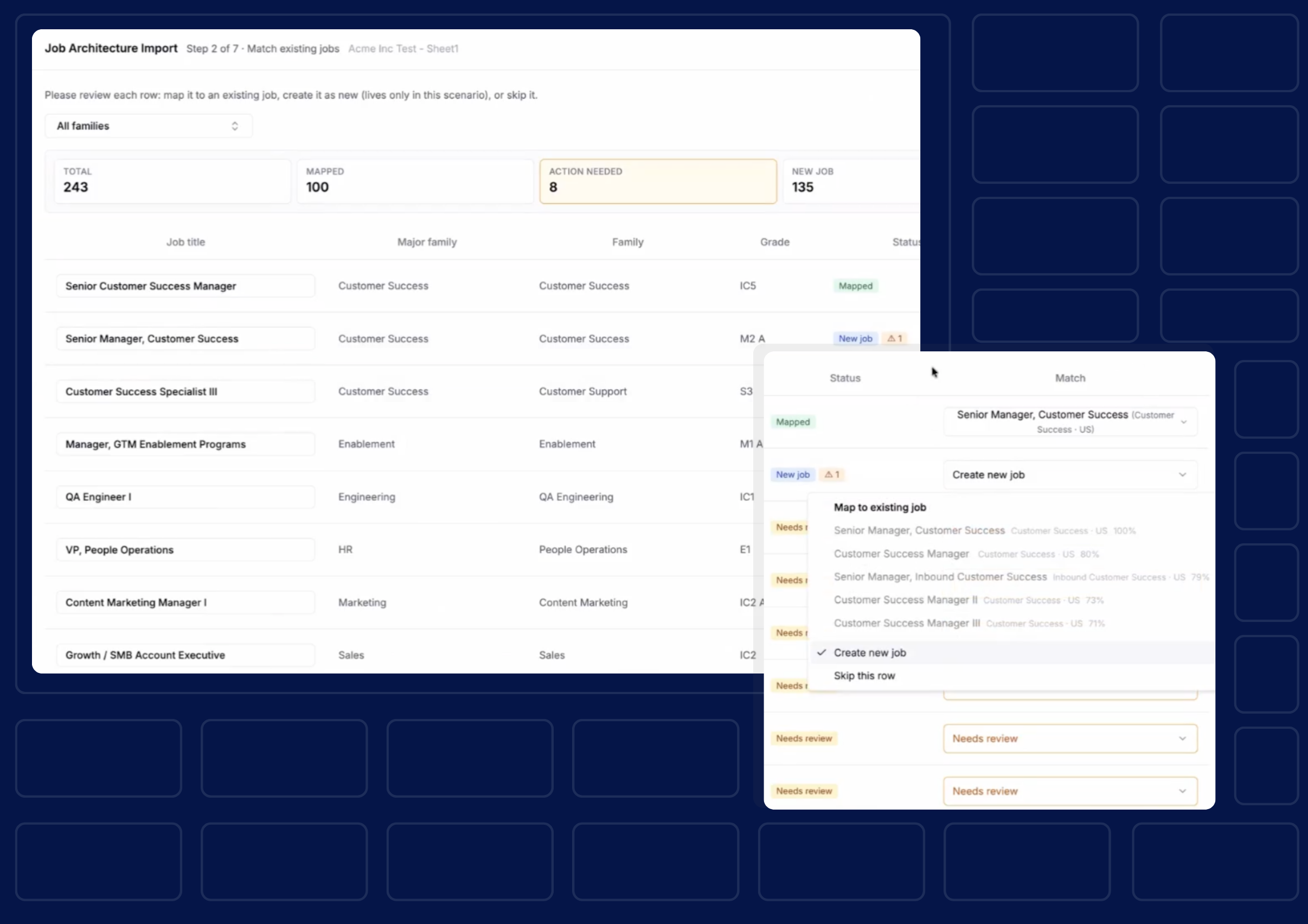Edit Growth / SMB Account Executive title field
1308x924 pixels.
185,655
